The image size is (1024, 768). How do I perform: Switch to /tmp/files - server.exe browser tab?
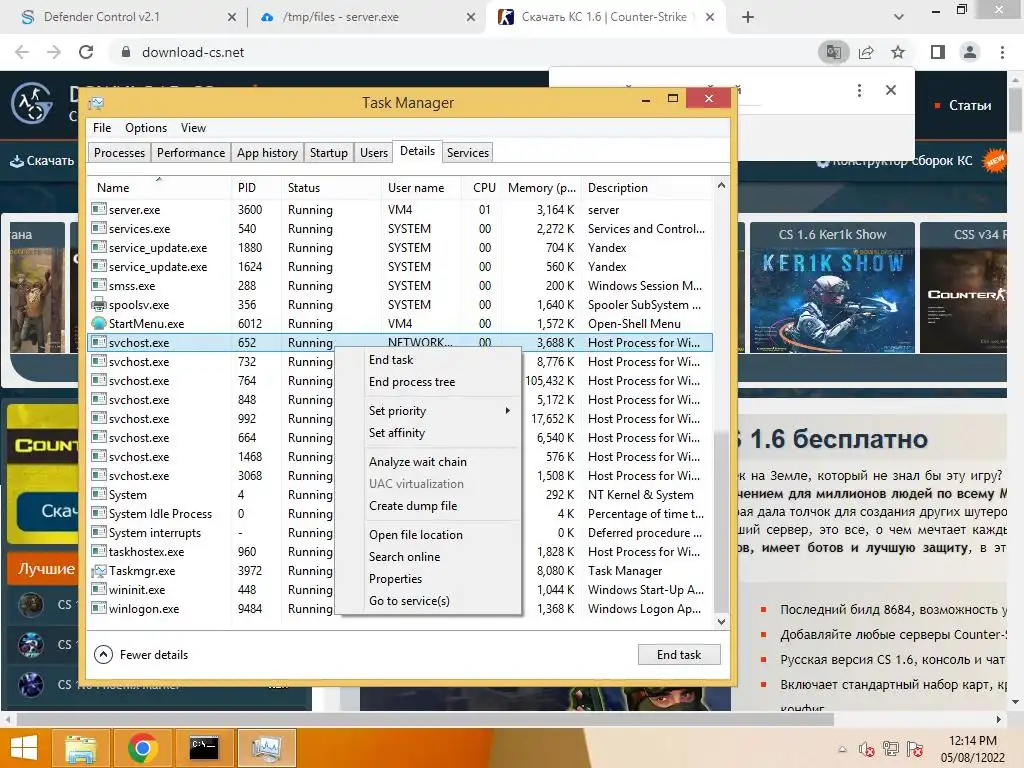pyautogui.click(x=366, y=17)
